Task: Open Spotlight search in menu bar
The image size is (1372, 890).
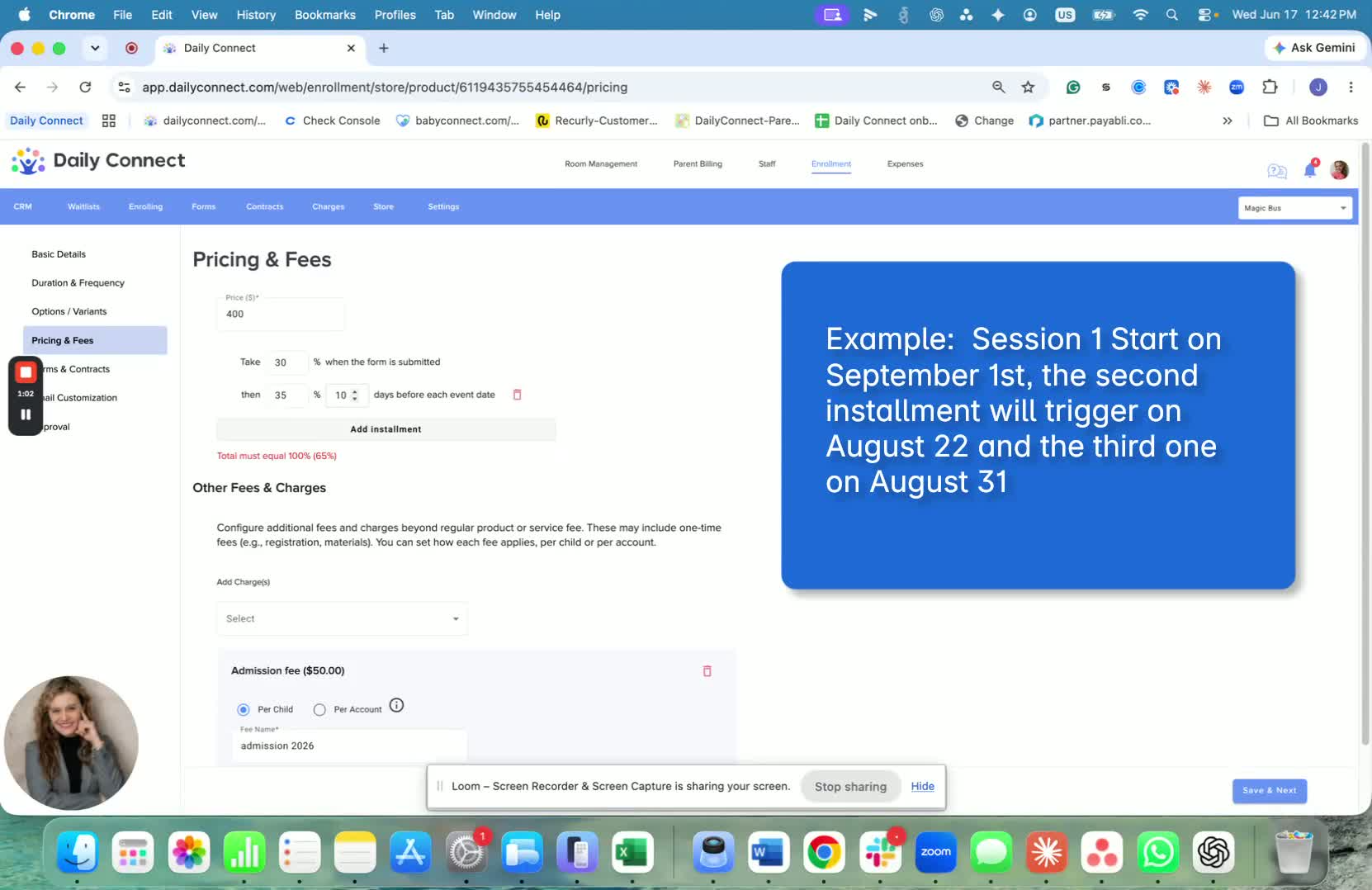Action: tap(1171, 15)
